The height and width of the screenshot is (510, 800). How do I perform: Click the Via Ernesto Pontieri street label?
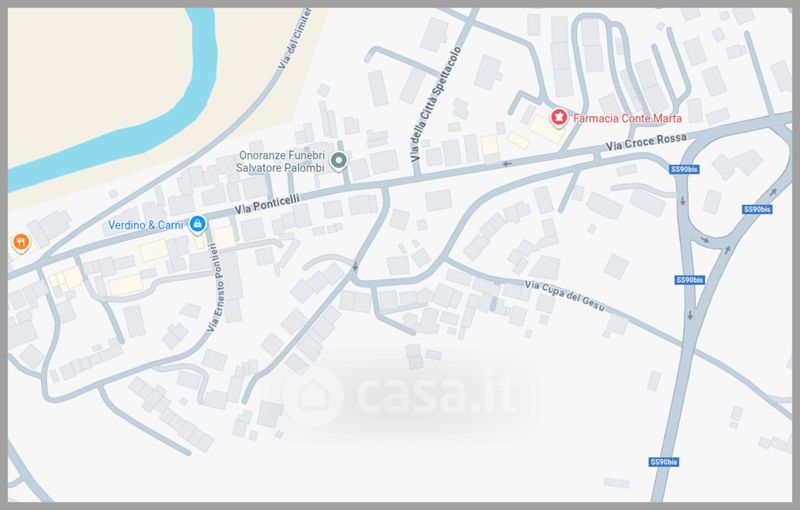pyautogui.click(x=216, y=288)
